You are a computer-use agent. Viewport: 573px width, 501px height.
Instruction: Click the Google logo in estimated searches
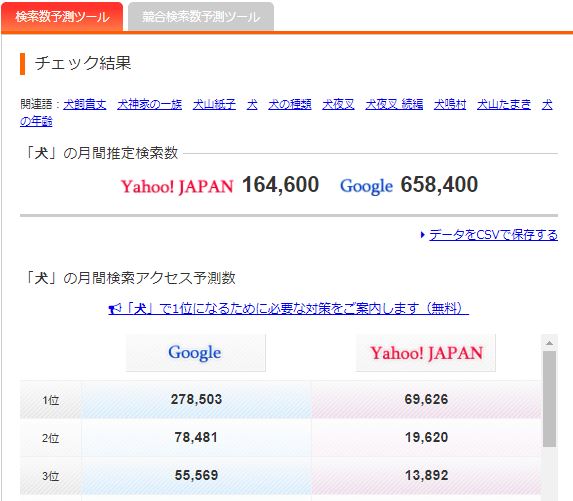click(x=366, y=186)
